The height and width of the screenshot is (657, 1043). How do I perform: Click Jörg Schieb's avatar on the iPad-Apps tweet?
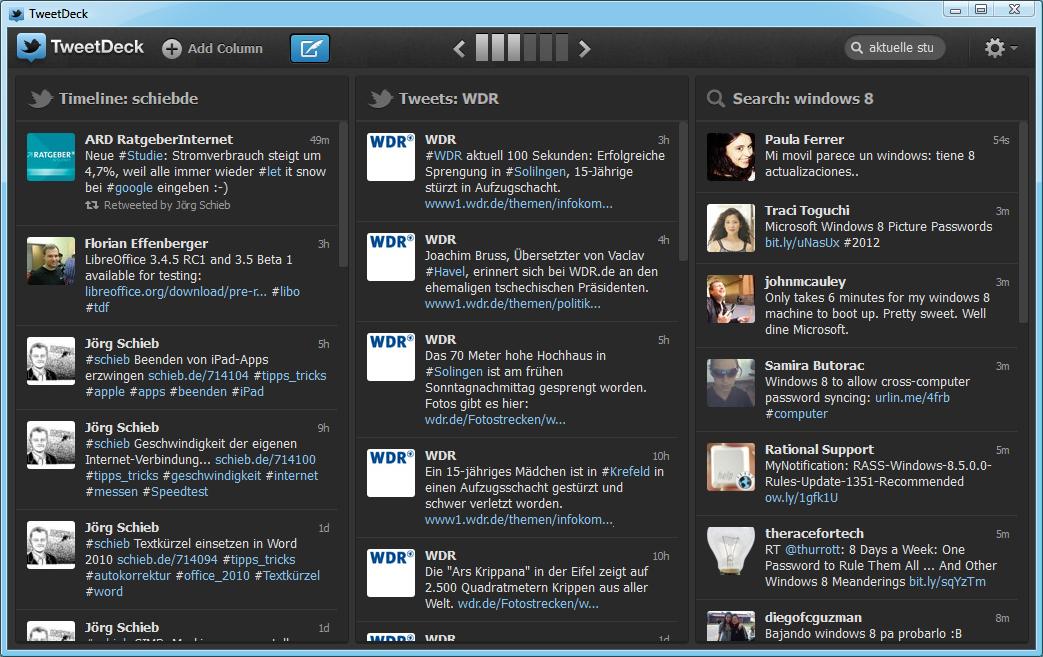[51, 361]
